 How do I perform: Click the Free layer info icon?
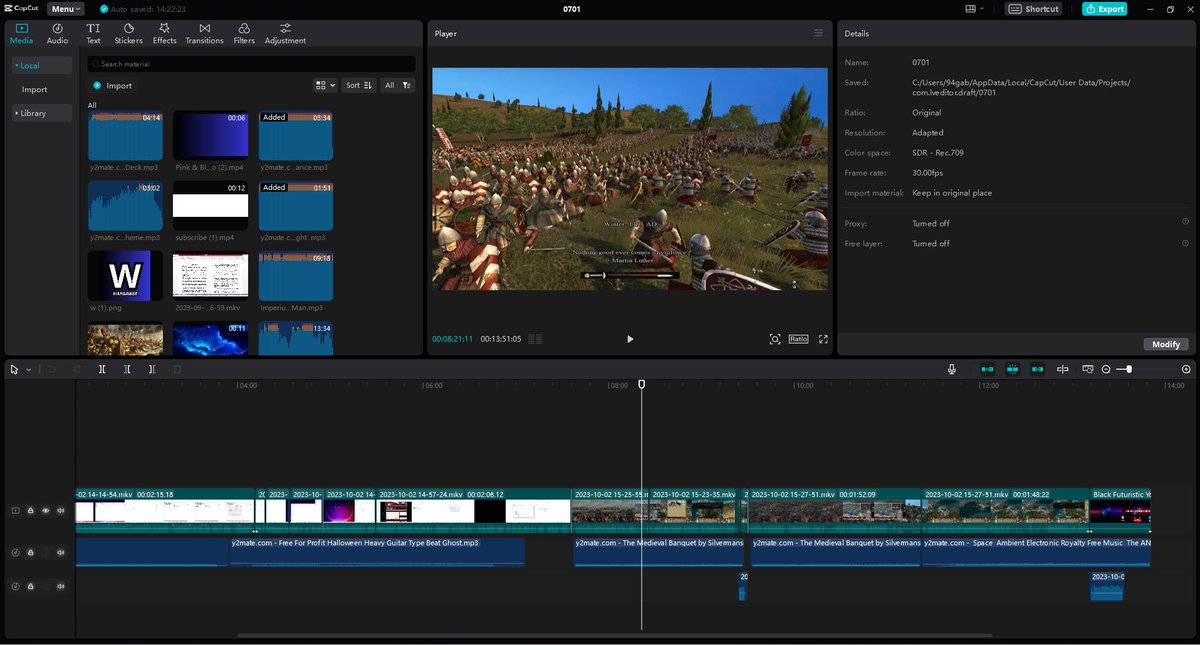pyautogui.click(x=1185, y=243)
